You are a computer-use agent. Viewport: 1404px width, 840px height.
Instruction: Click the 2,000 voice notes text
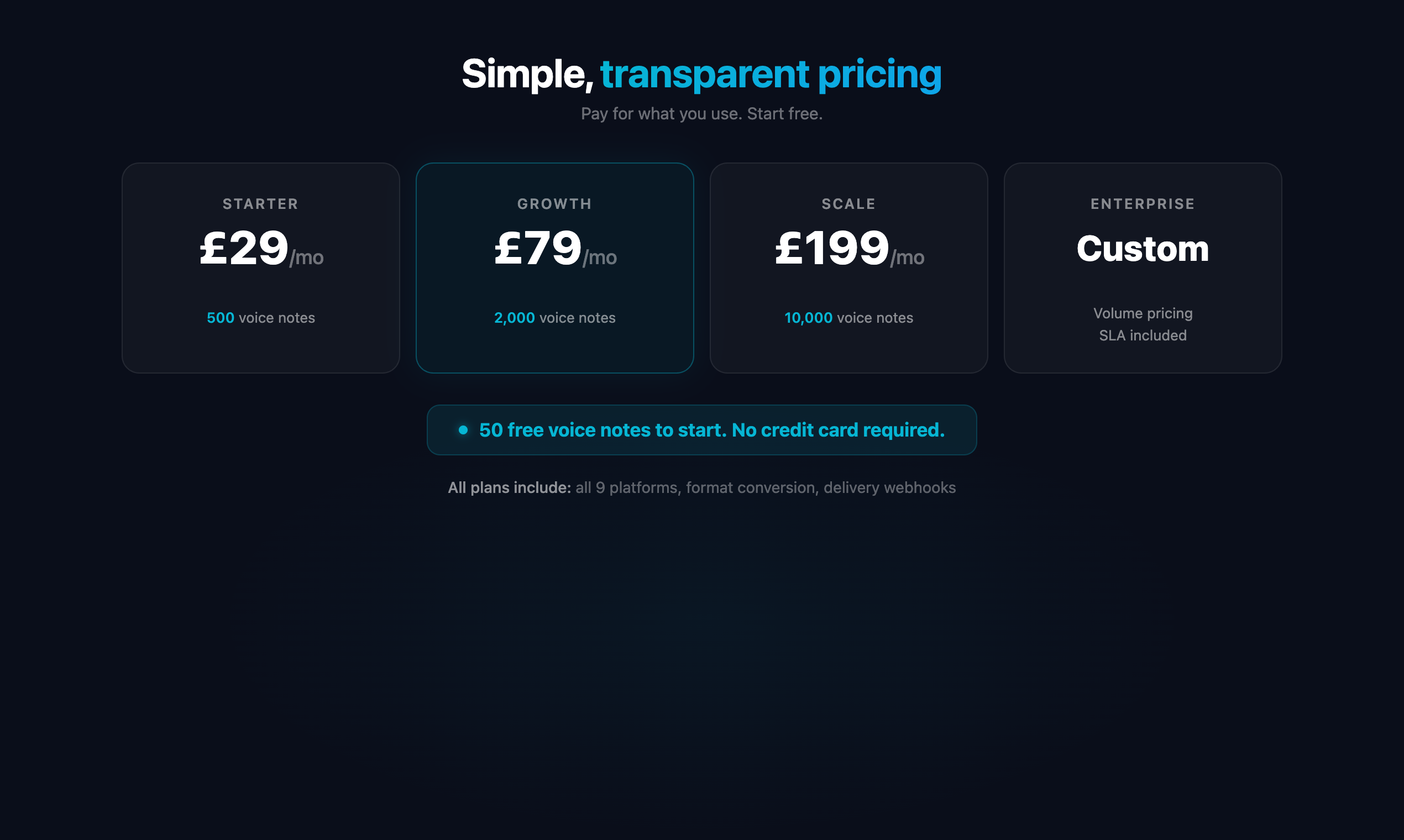(554, 318)
